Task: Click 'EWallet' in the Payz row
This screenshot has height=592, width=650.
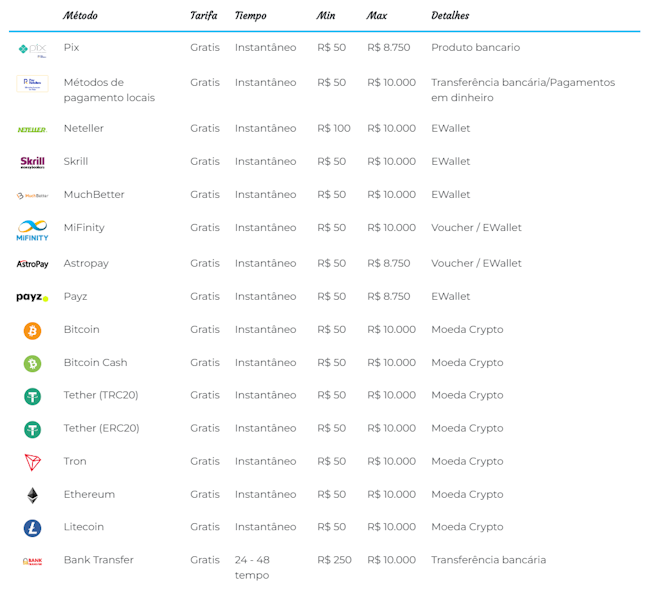Action: [x=451, y=296]
